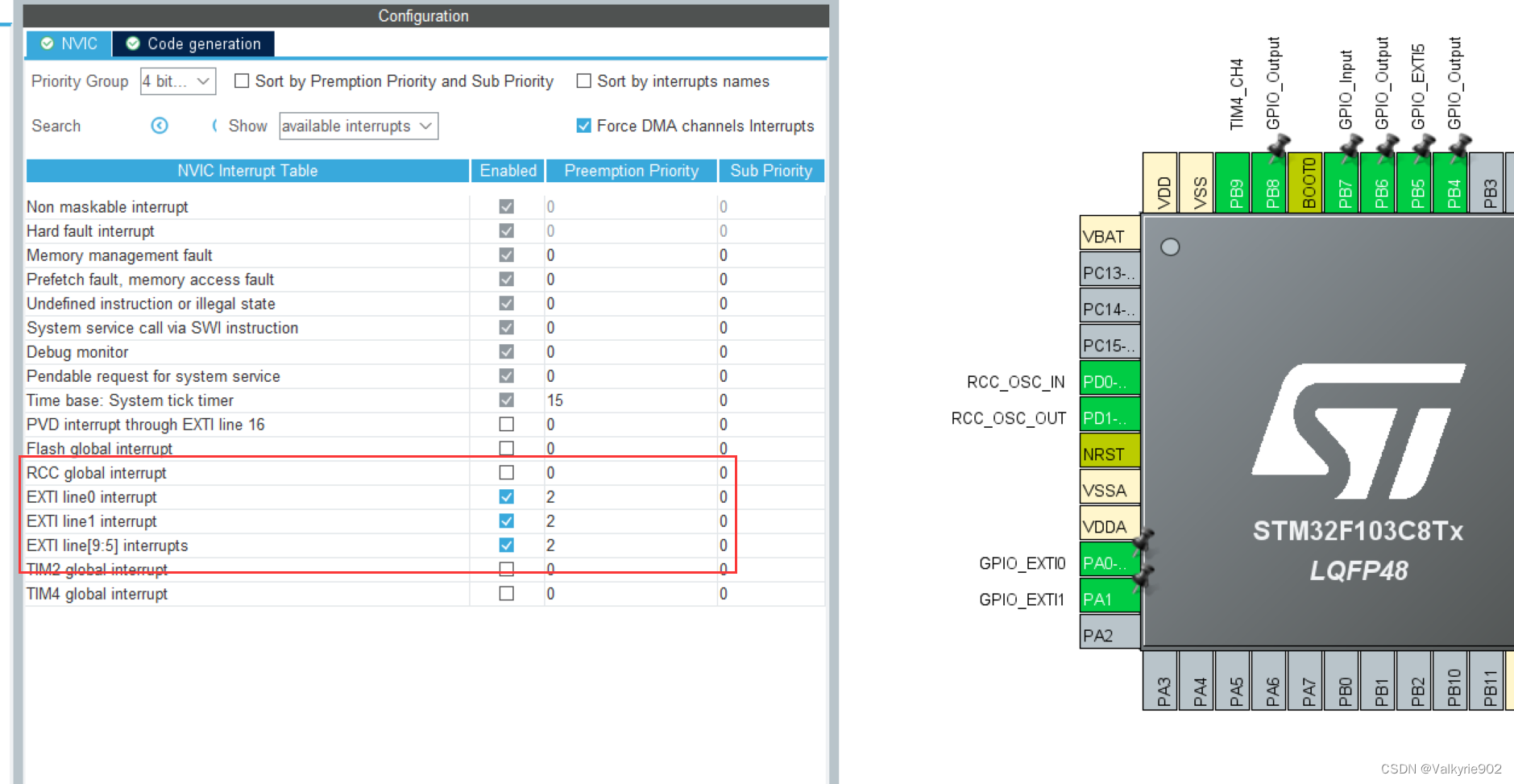1514x784 pixels.
Task: Click the GPIO_EXTI1 signal label
Action: (x=1022, y=599)
